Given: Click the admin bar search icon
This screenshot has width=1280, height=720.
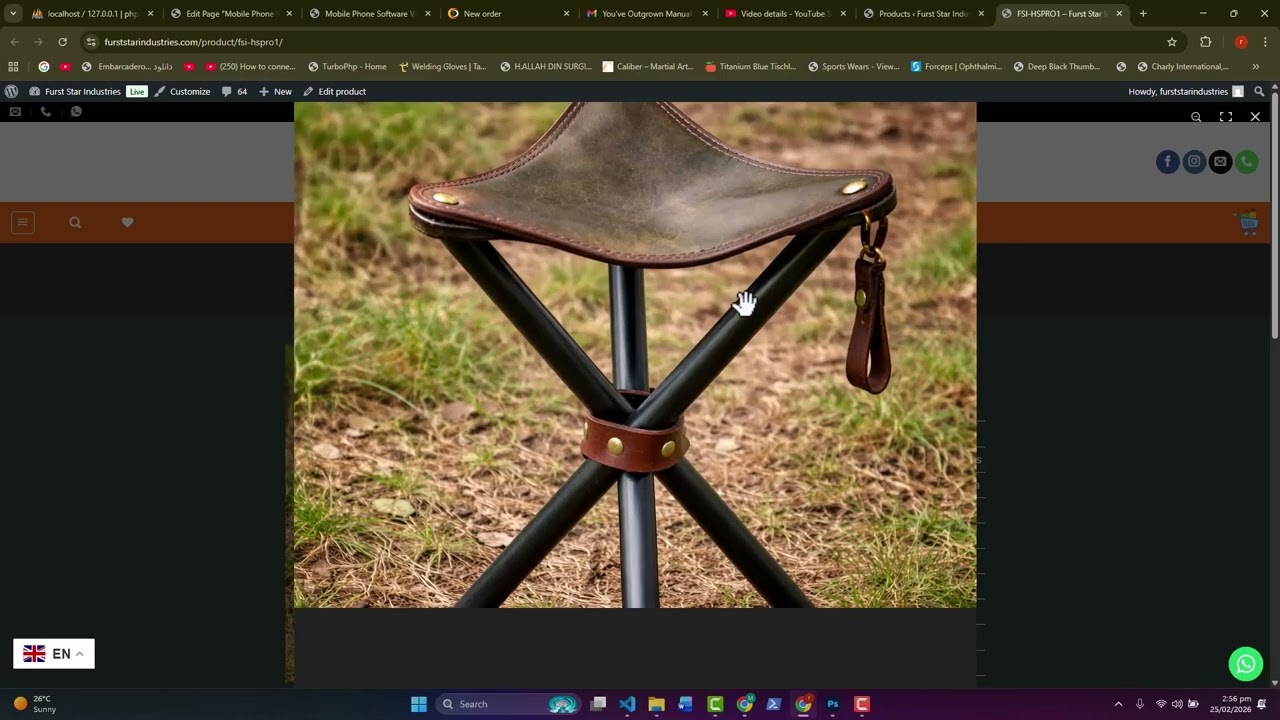Looking at the screenshot, I should point(1259,91).
